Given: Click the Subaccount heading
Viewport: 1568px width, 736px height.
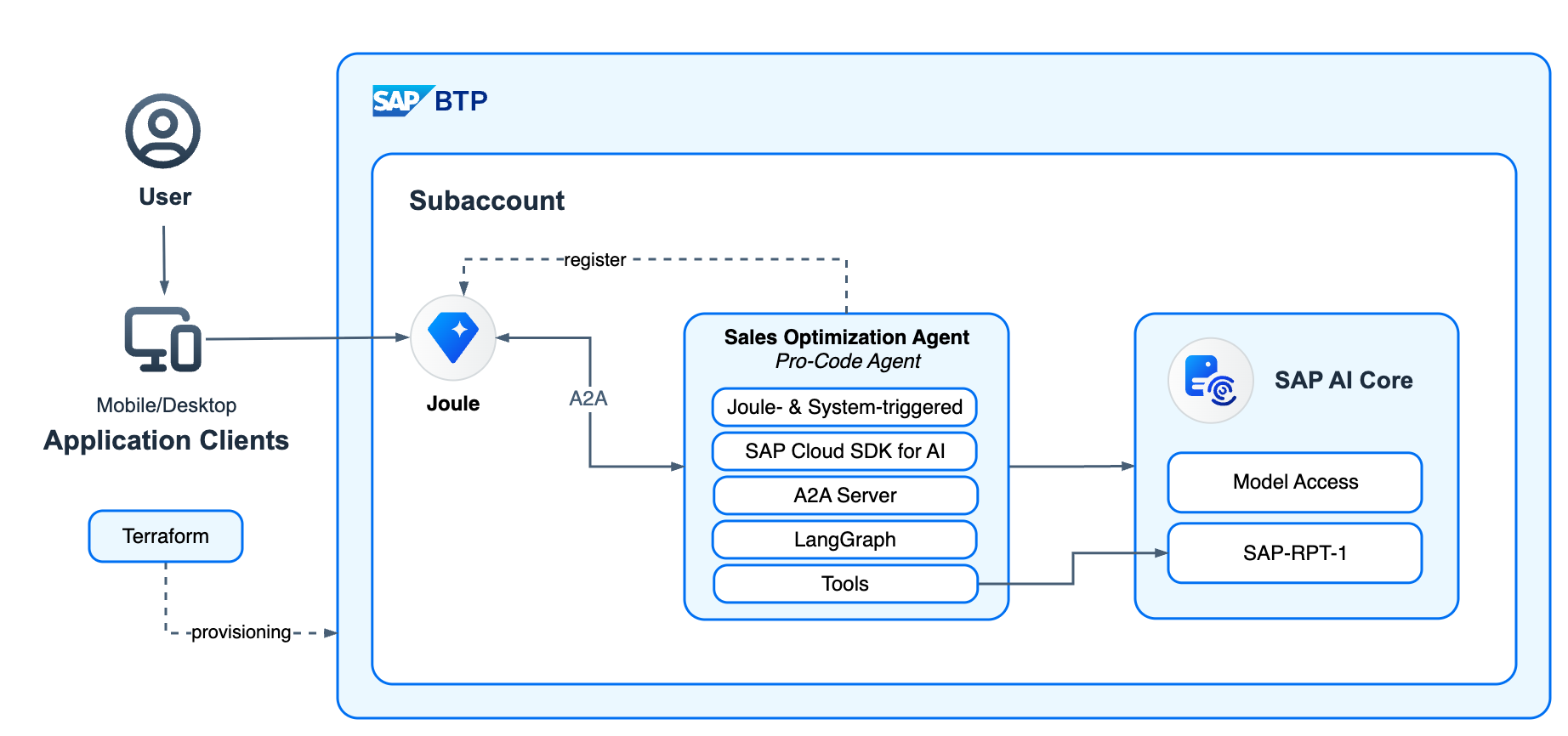Looking at the screenshot, I should point(486,201).
